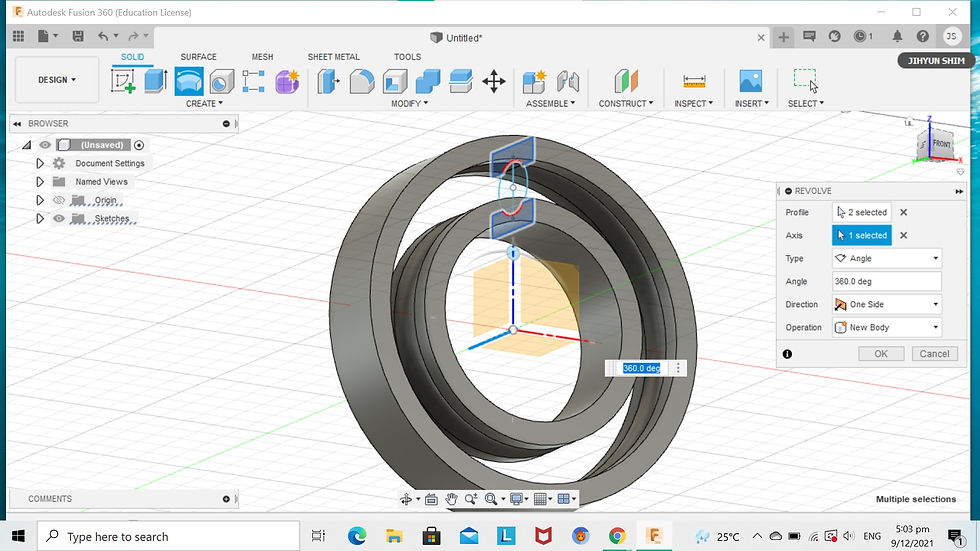980x551 pixels.
Task: Expand the Origin node
Action: pyautogui.click(x=40, y=200)
